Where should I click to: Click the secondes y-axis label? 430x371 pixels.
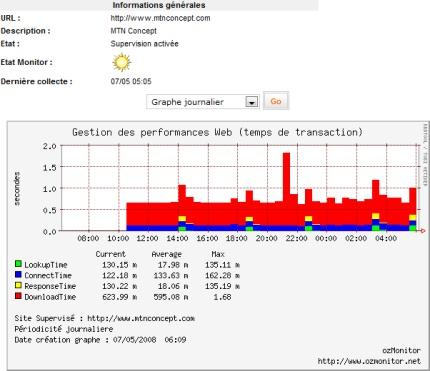click(17, 188)
